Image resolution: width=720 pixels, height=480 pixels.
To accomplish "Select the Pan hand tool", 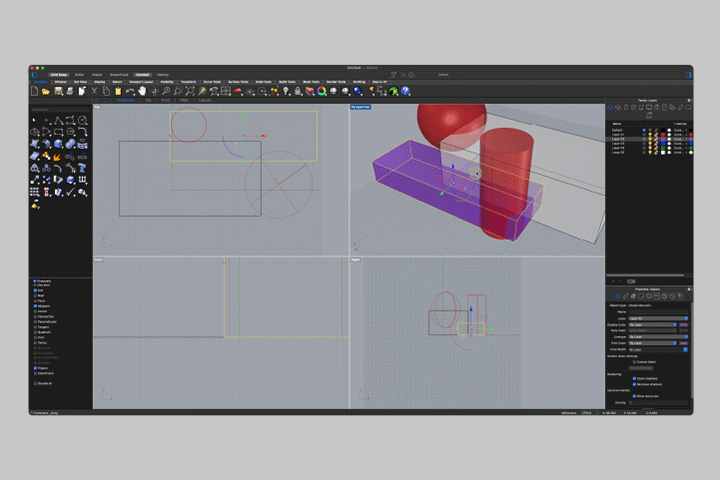I will click(x=142, y=91).
